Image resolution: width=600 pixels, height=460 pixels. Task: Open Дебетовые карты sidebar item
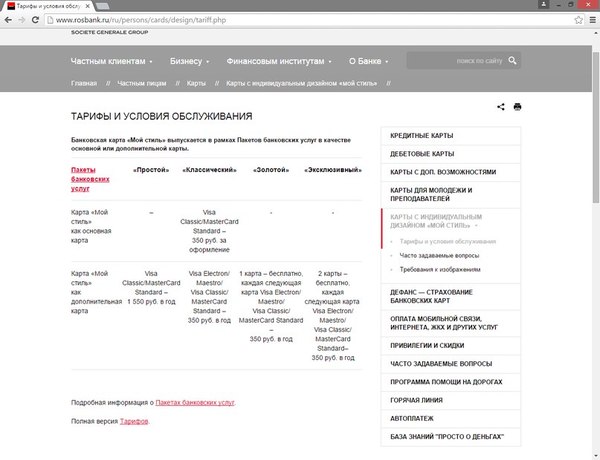[x=451, y=154]
